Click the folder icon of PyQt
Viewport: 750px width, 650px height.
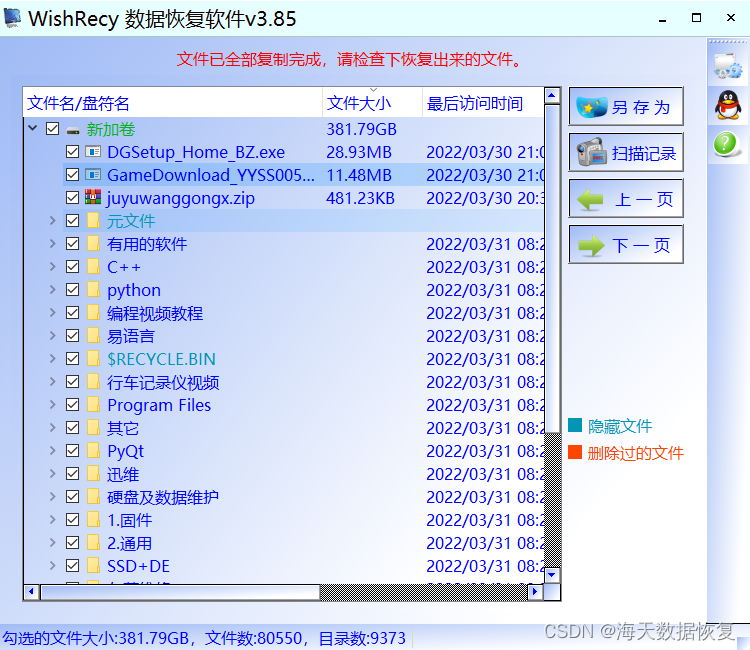click(93, 451)
